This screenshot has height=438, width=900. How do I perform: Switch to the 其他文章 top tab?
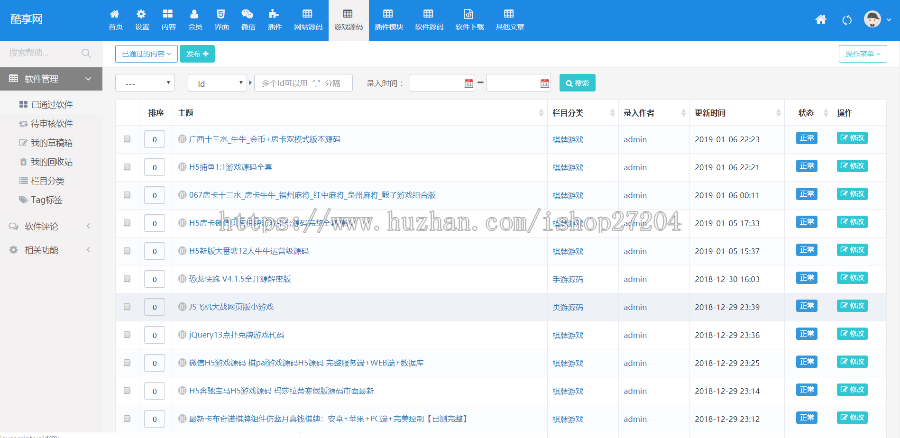(x=509, y=20)
